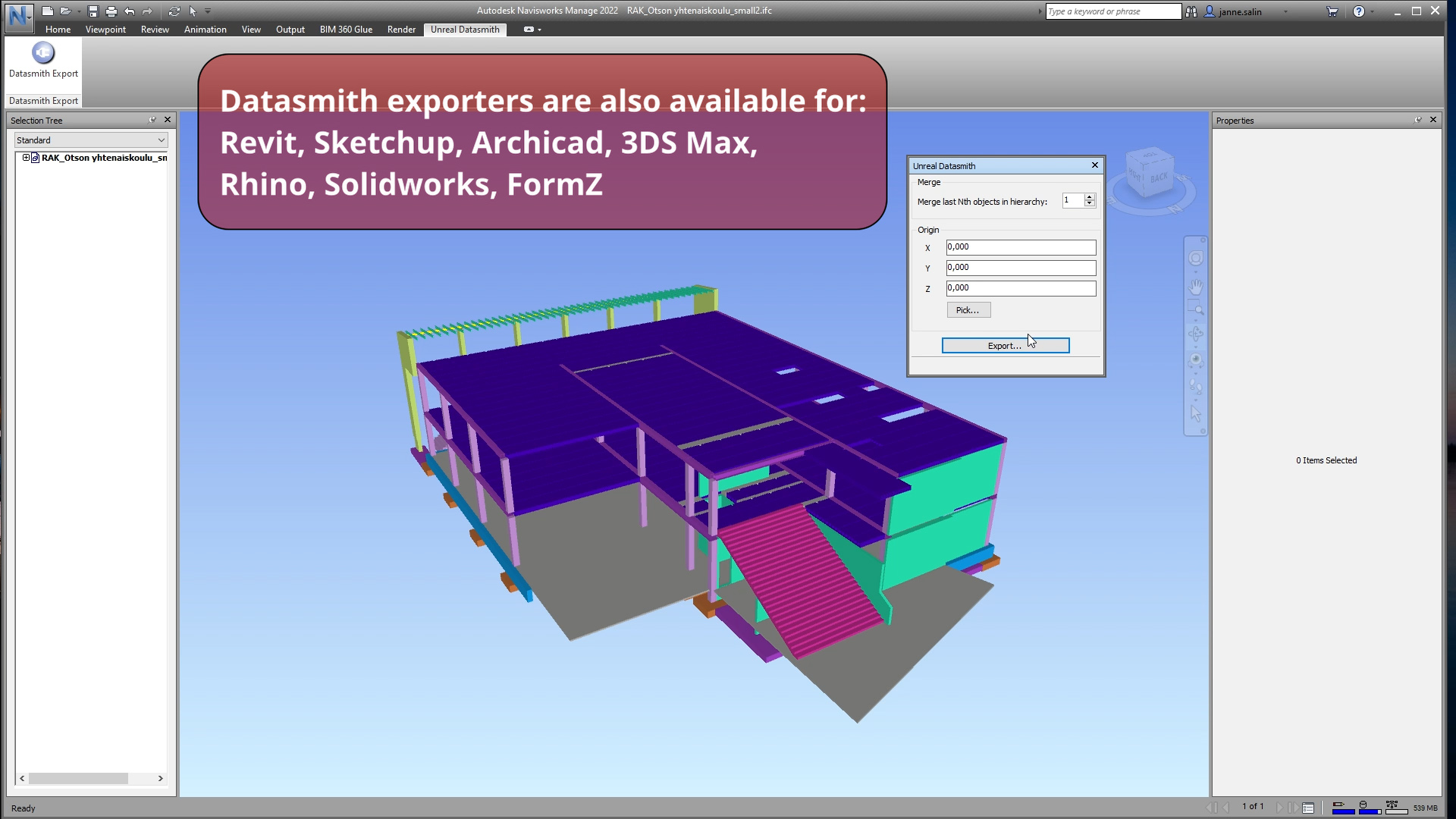This screenshot has height=819, width=1456.
Task: Click the Selection Tree scroll left arrow
Action: pyautogui.click(x=22, y=778)
